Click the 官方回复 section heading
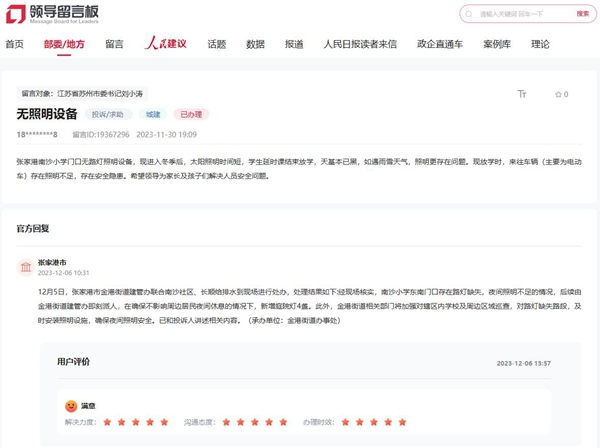600x448 pixels. pyautogui.click(x=33, y=228)
